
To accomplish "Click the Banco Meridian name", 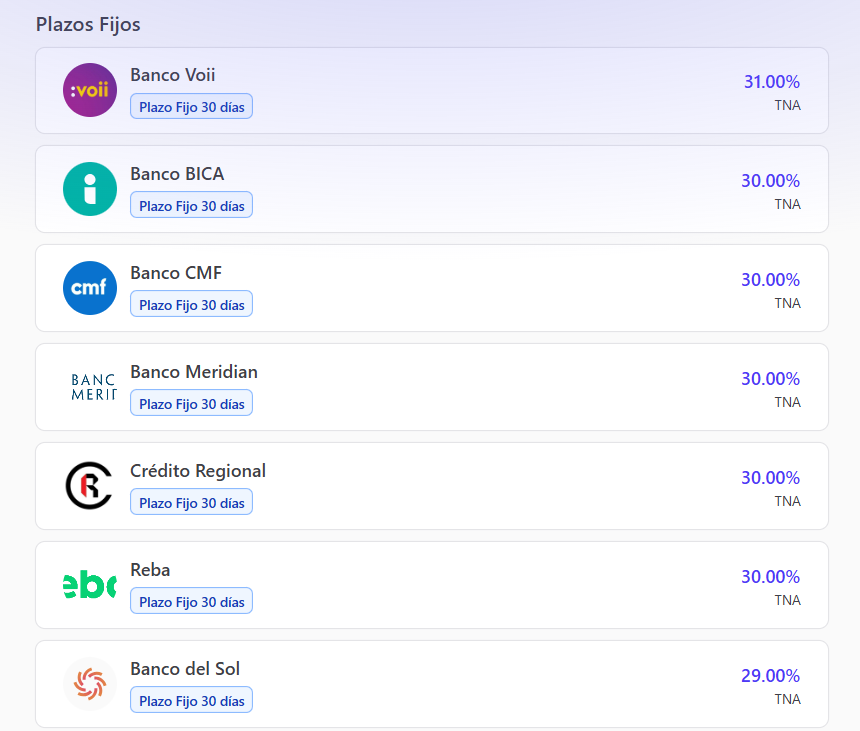I will click(x=194, y=372).
